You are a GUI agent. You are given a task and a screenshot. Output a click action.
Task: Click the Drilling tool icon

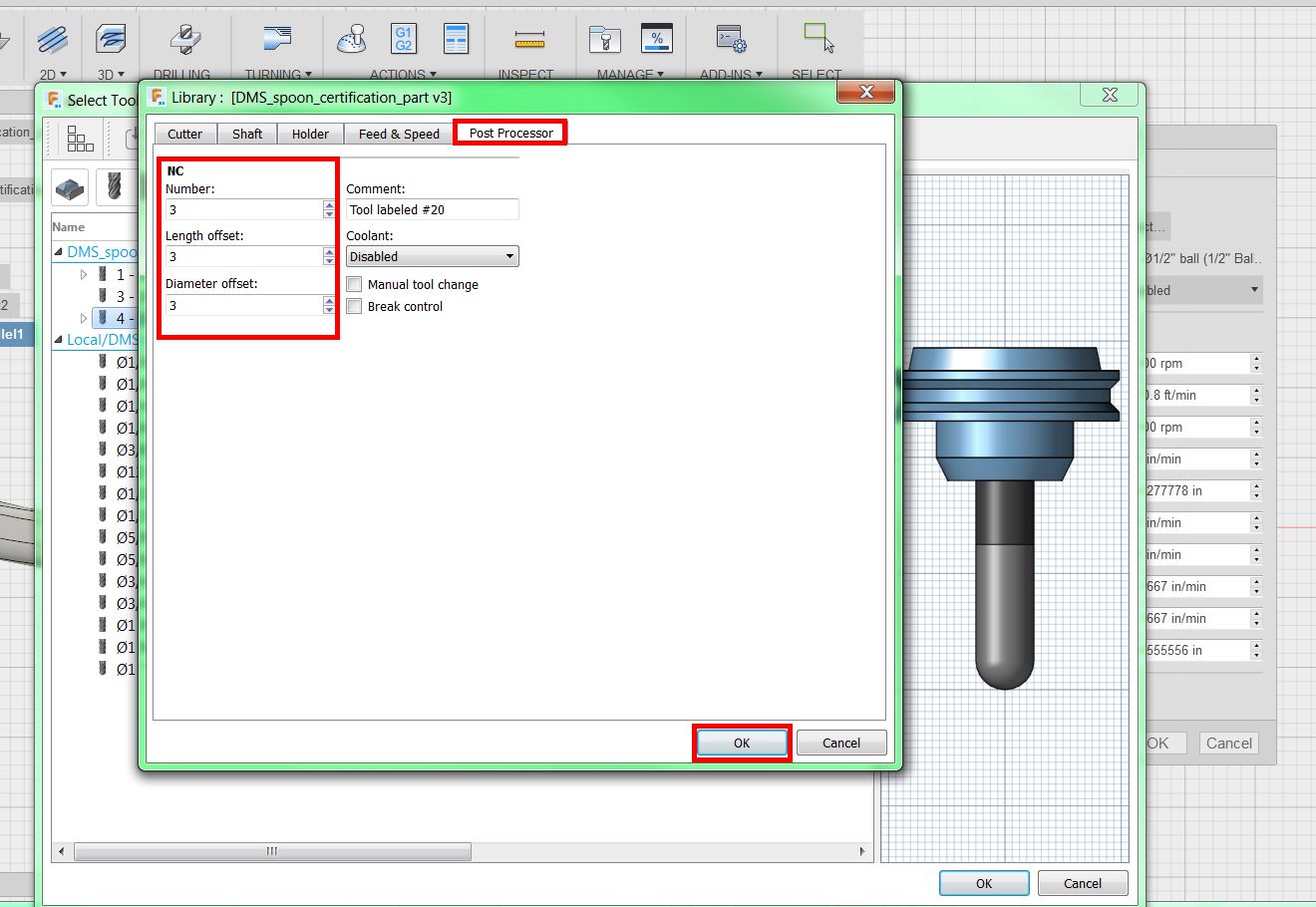[184, 40]
